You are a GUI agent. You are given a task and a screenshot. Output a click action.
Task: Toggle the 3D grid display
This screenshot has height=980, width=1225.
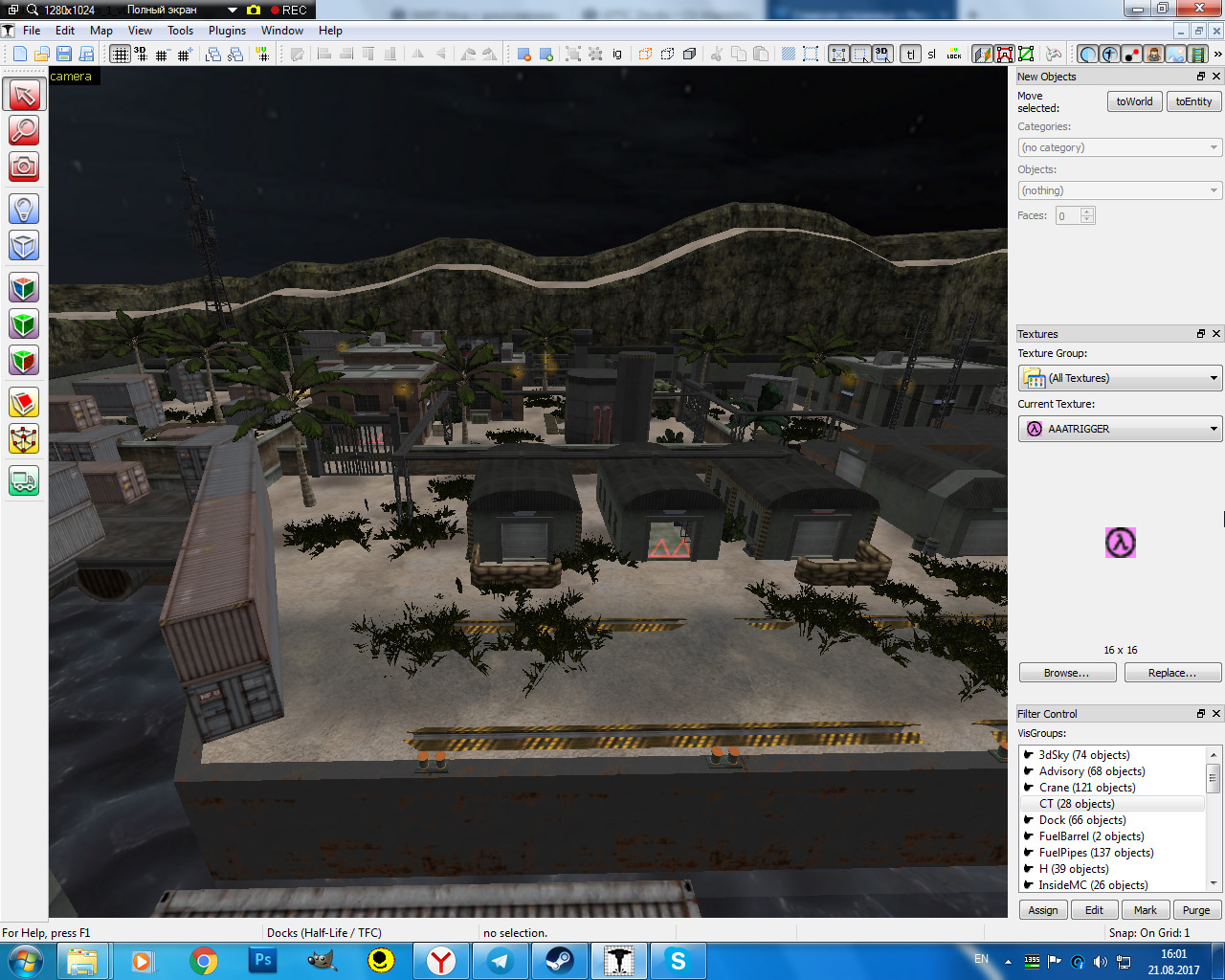pos(141,54)
